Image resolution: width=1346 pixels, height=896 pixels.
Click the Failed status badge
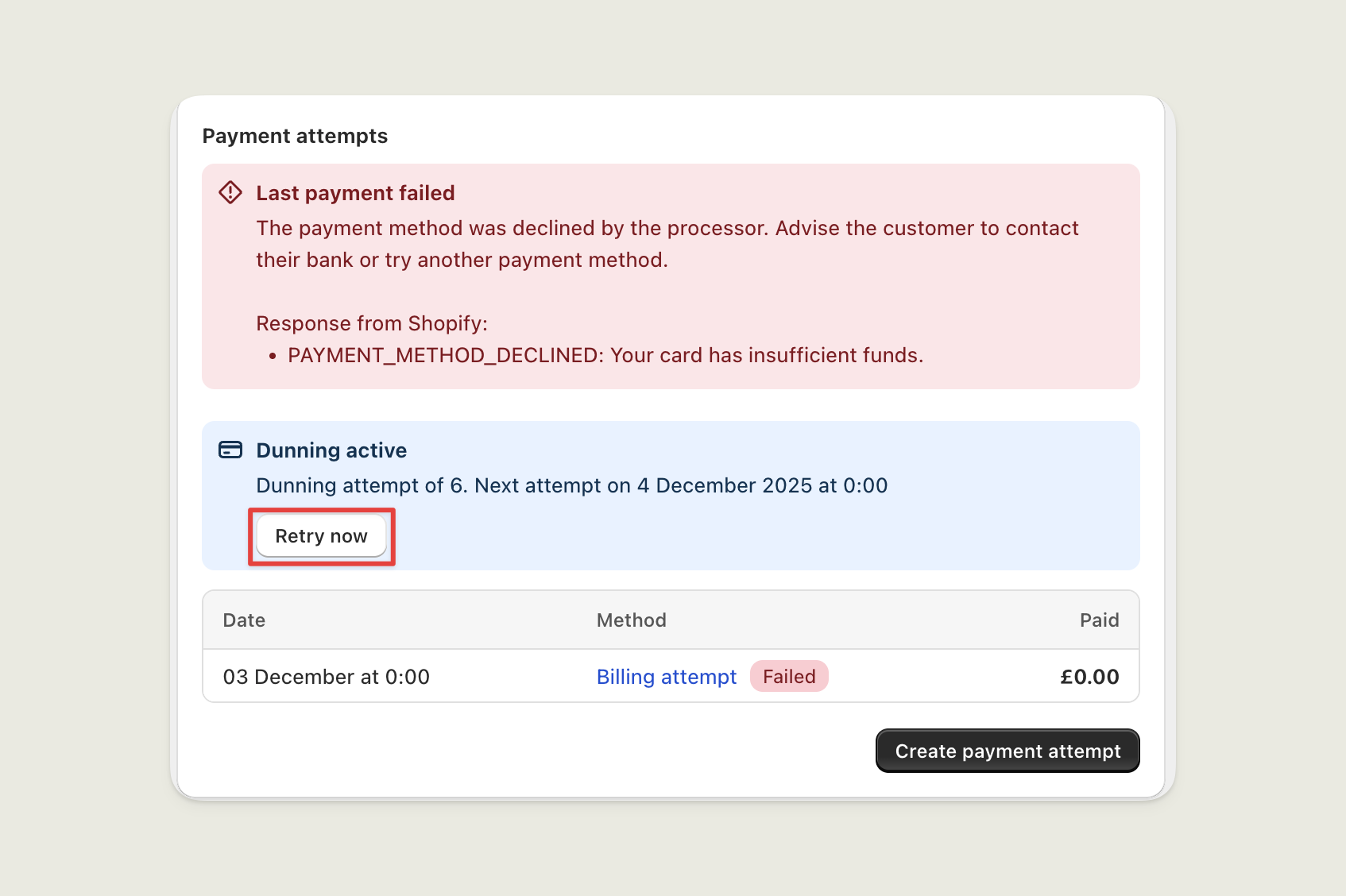coord(789,677)
